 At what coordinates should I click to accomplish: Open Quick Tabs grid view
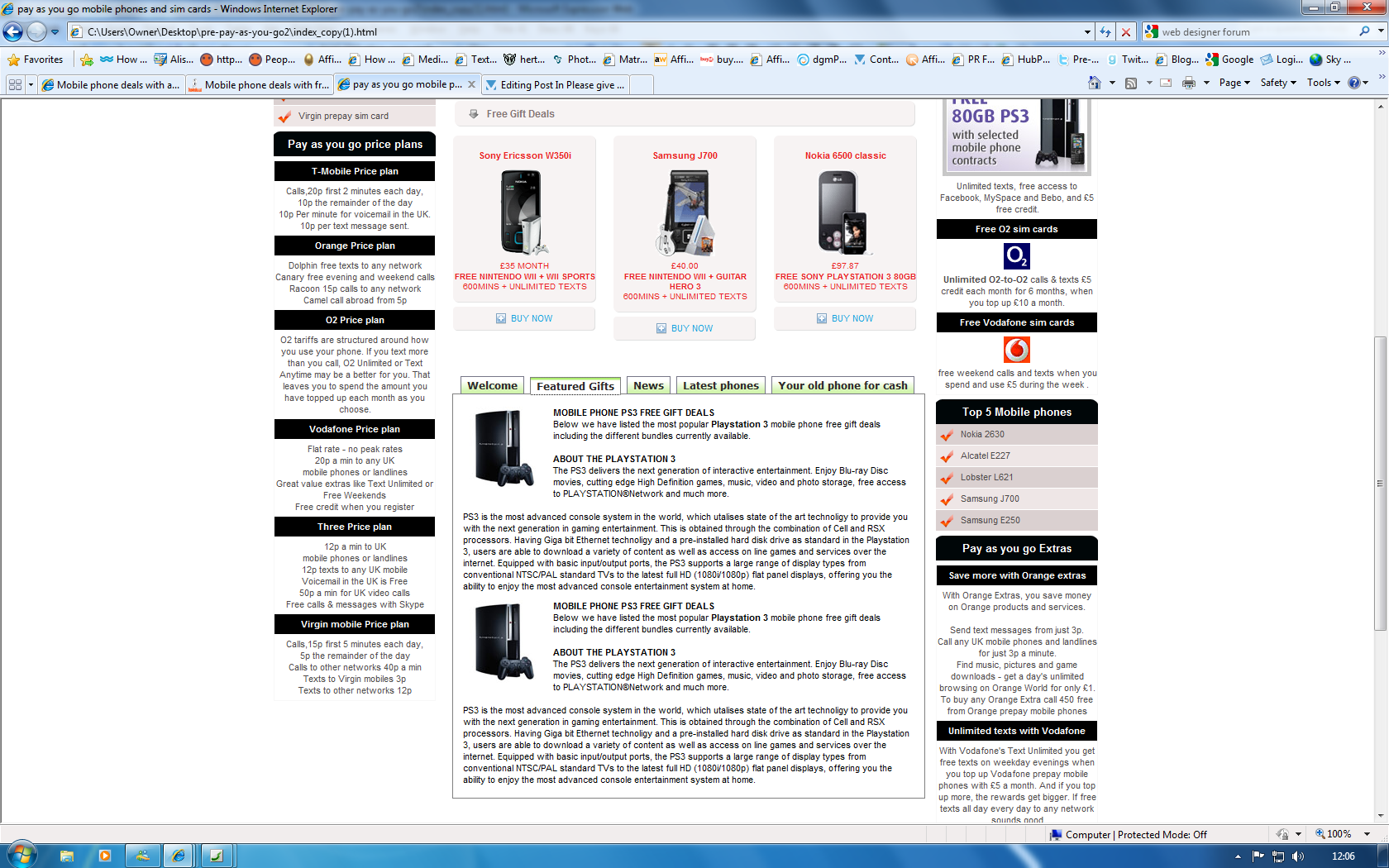[x=15, y=84]
